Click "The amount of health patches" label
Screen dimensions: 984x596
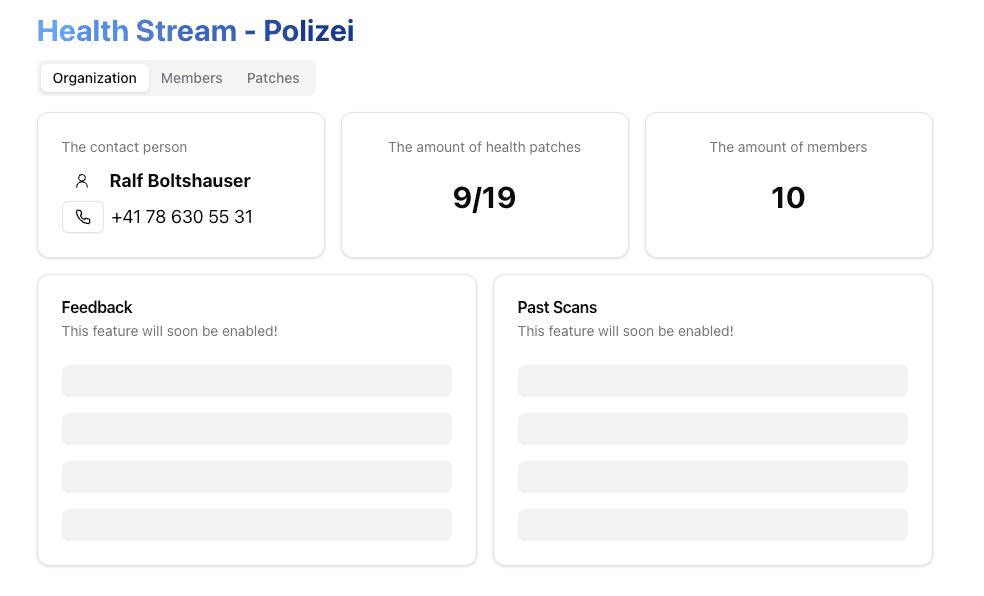(x=484, y=147)
